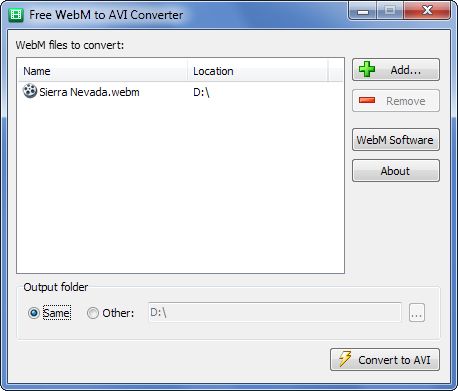The height and width of the screenshot is (391, 458).
Task: Sort the file list by Location column
Action: pos(258,71)
